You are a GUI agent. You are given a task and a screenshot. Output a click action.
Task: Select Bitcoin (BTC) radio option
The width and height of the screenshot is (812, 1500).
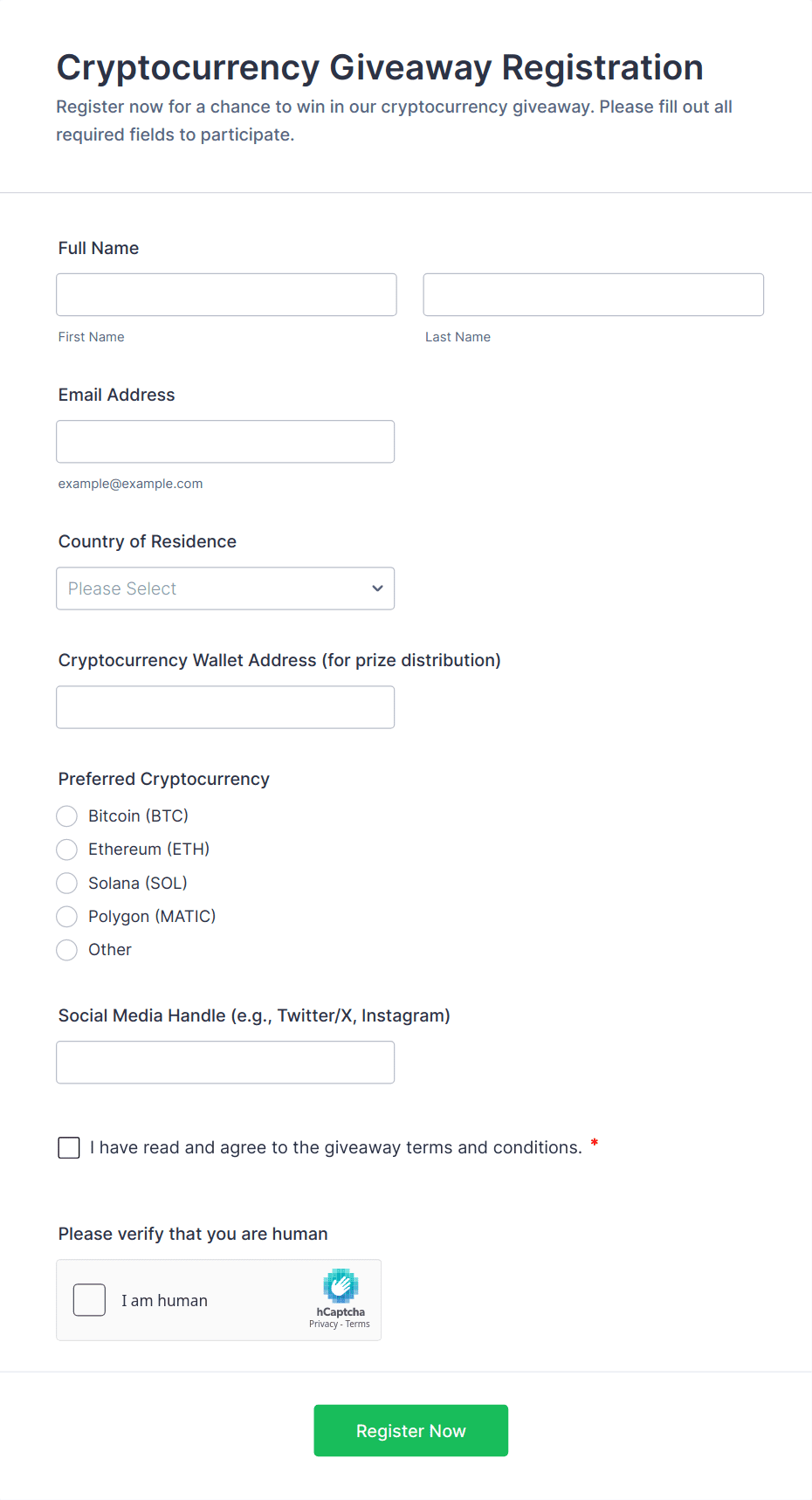[x=67, y=816]
